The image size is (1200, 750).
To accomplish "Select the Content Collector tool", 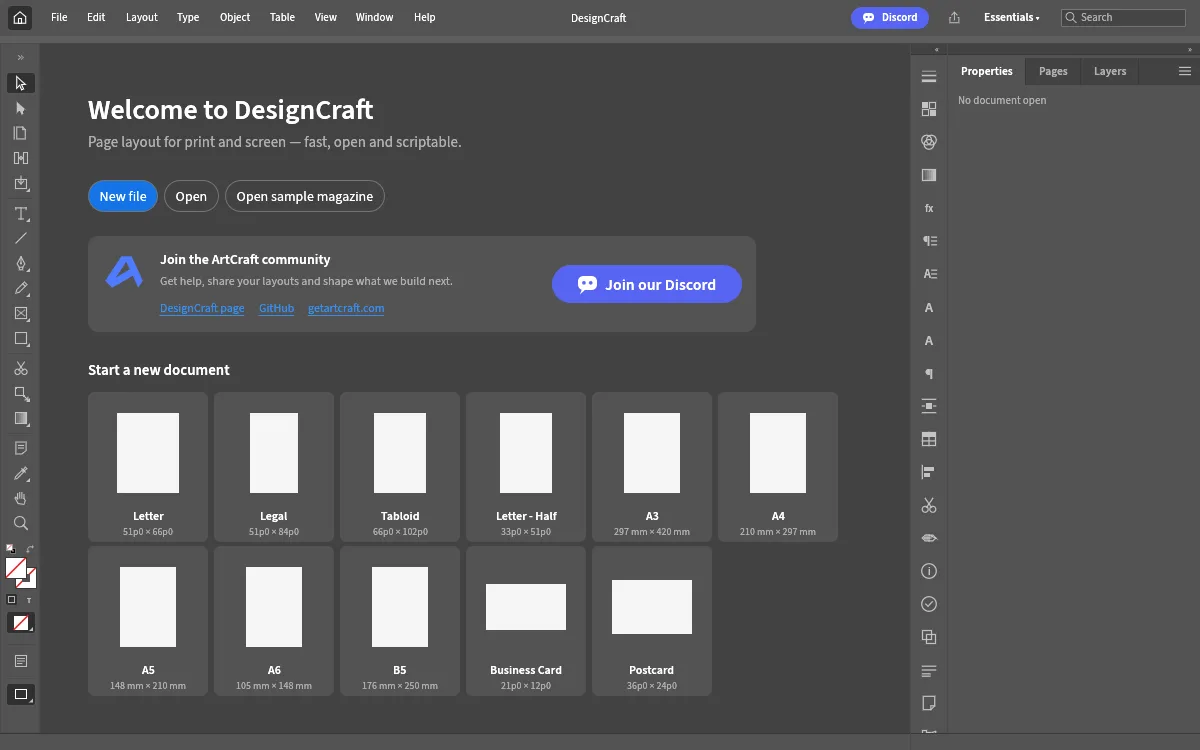I will 21,183.
